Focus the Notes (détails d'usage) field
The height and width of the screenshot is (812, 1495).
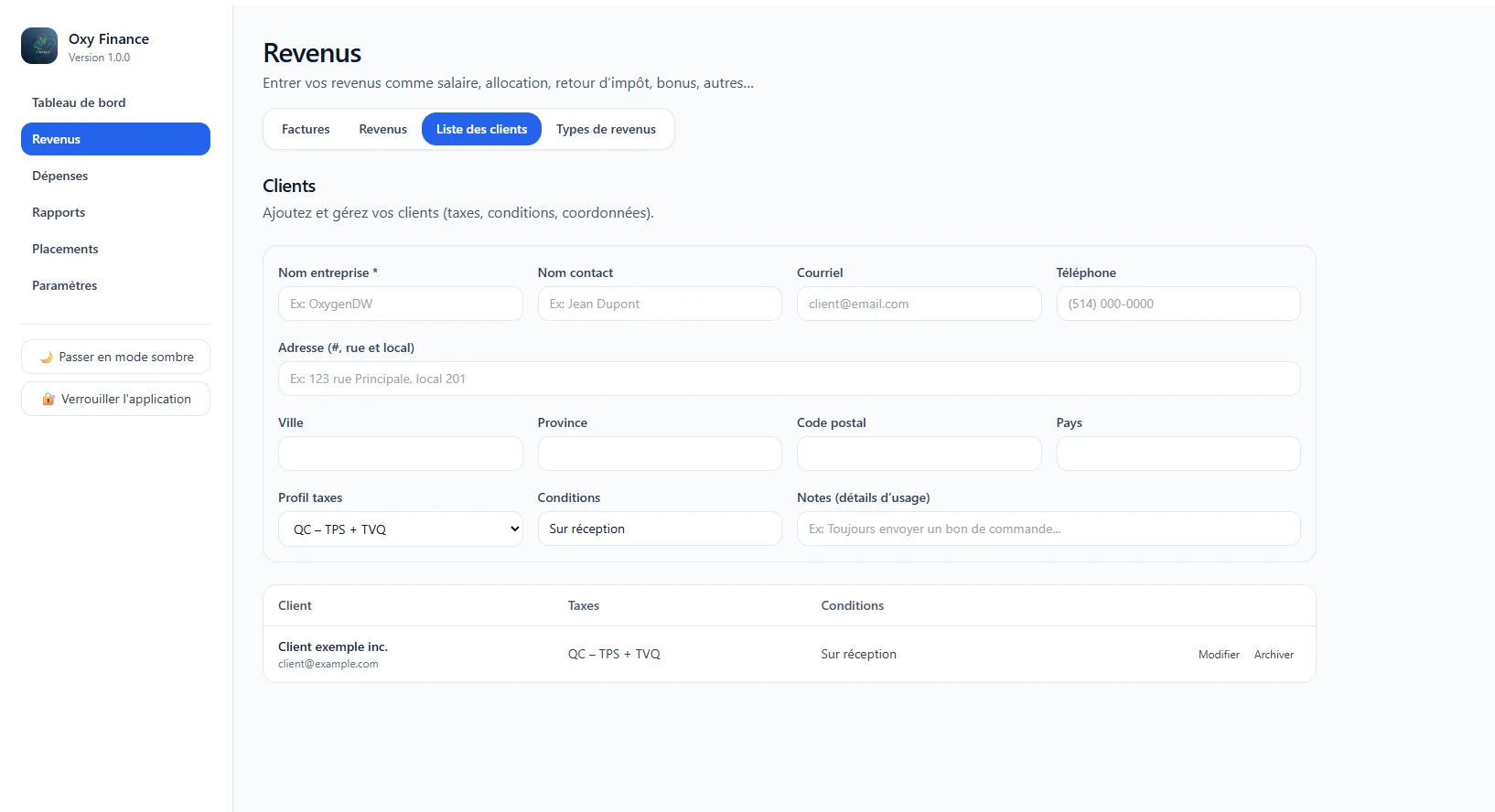[1049, 529]
